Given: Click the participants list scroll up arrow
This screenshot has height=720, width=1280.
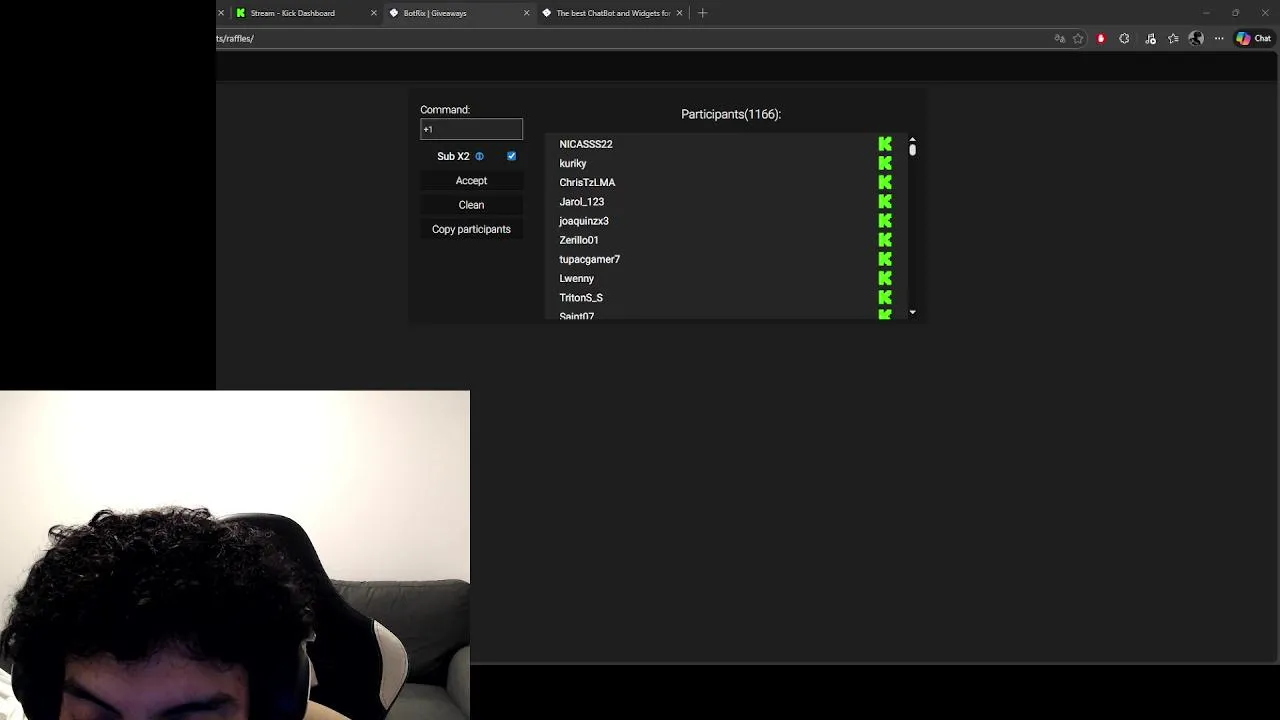Looking at the screenshot, I should pyautogui.click(x=912, y=139).
